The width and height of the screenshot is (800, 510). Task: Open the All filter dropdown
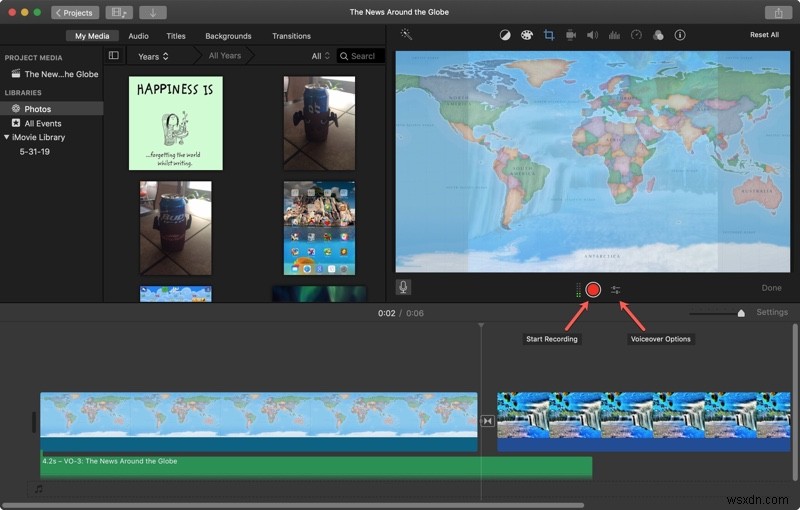tap(320, 56)
